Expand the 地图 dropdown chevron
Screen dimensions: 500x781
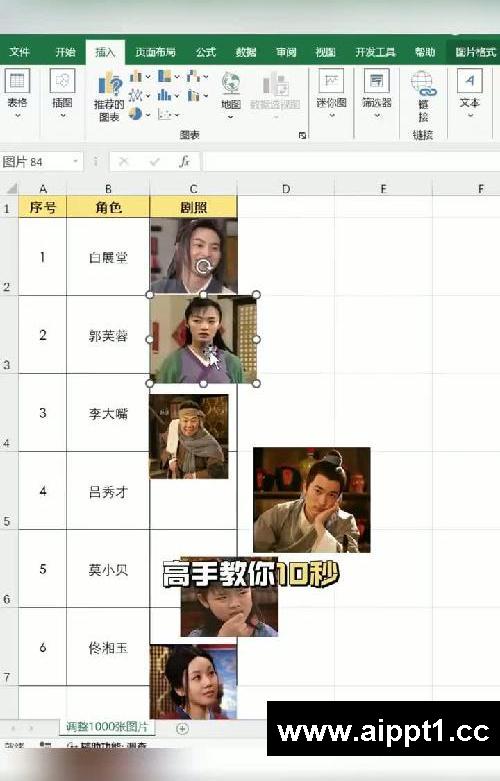pos(231,118)
